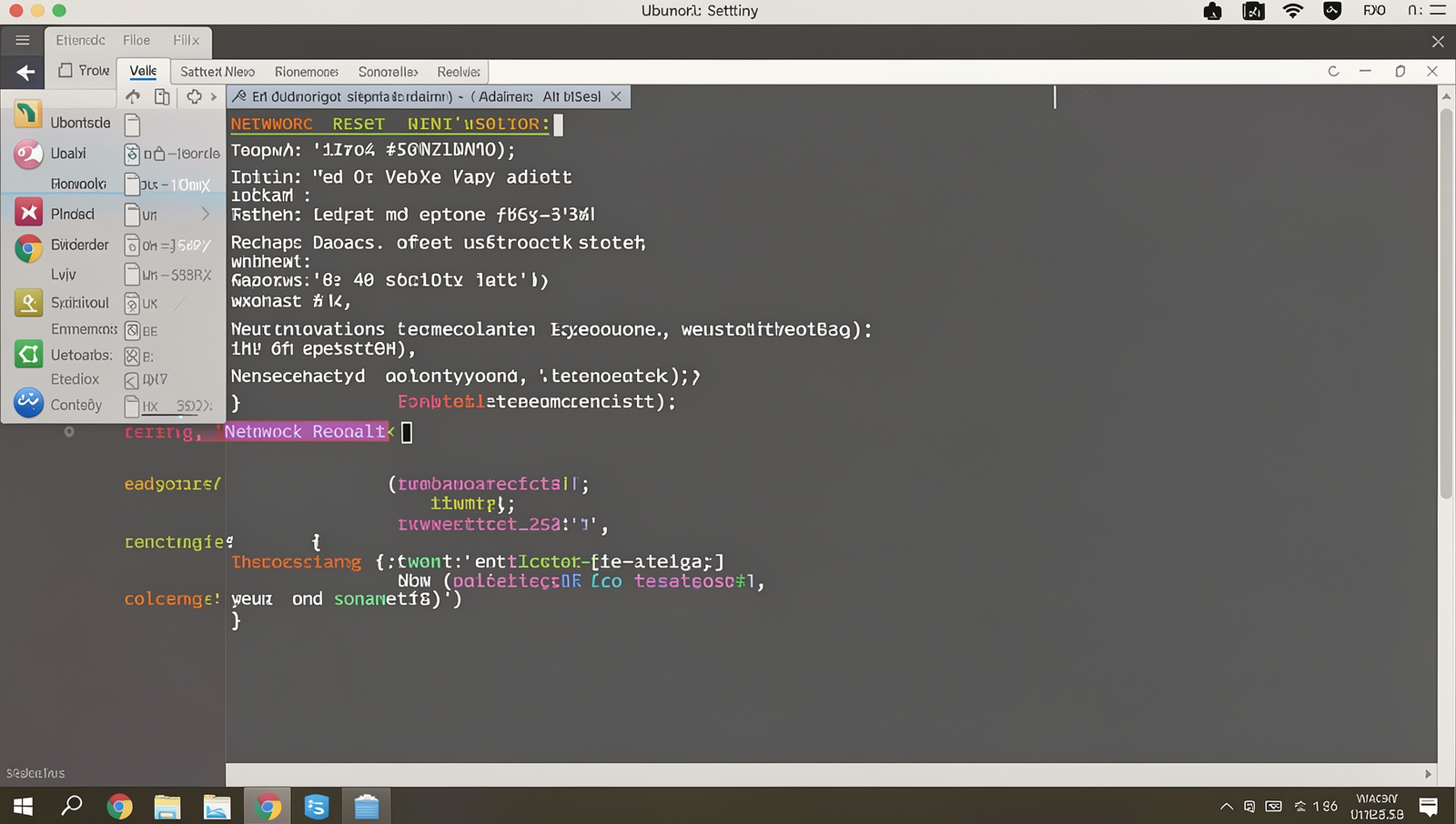Click the up arrow toolbar icon
The width and height of the screenshot is (1456, 824).
(x=134, y=96)
